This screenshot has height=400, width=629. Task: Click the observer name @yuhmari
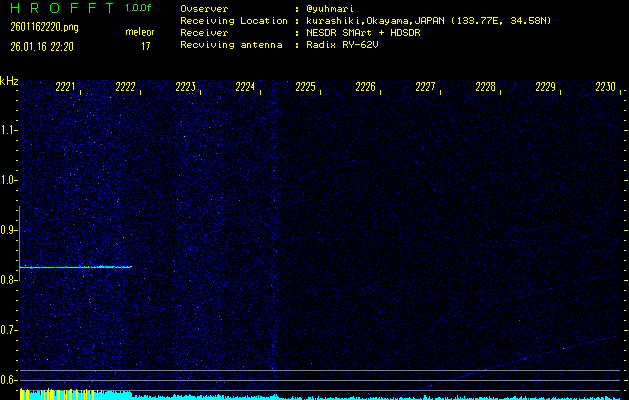click(329, 9)
